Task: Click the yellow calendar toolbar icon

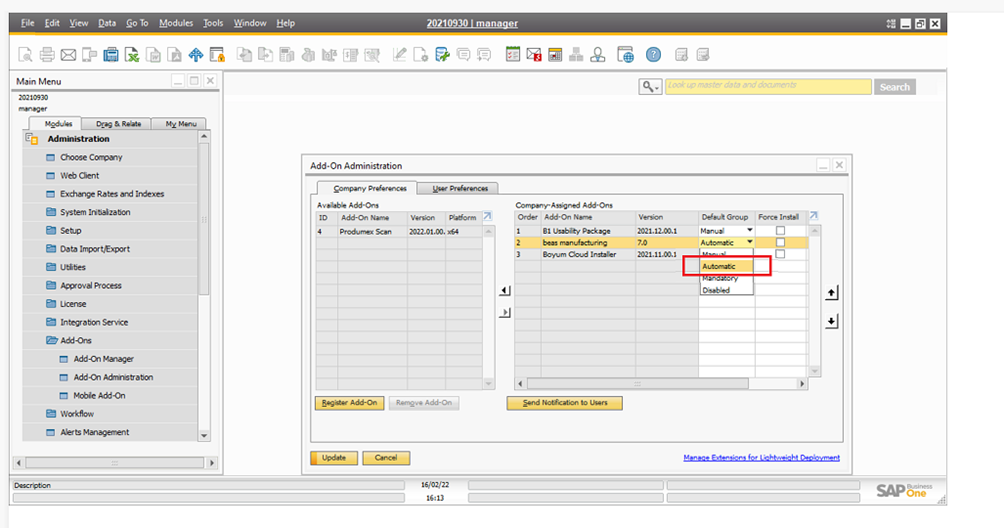Action: pos(555,55)
